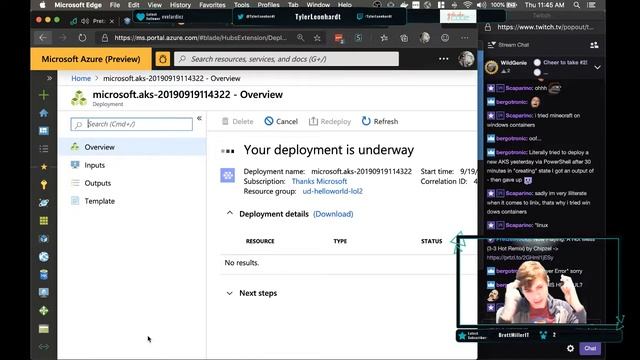The height and width of the screenshot is (360, 640).
Task: Download the deployment details
Action: coord(333,214)
